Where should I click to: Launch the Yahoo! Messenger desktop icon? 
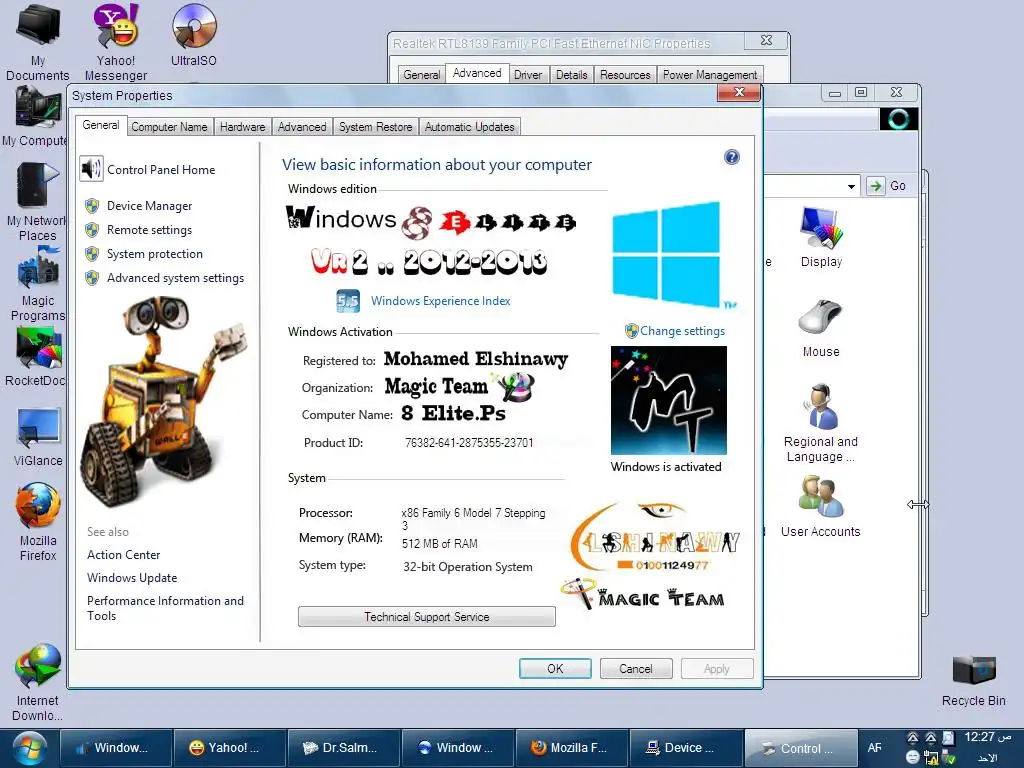116,42
